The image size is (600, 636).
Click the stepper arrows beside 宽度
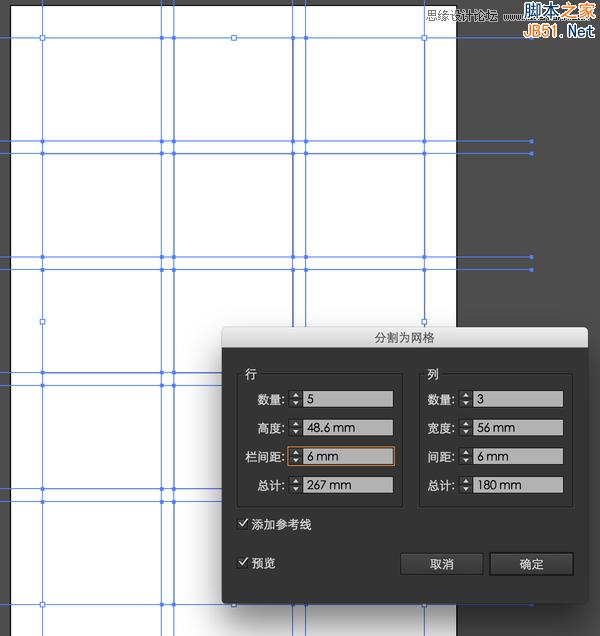coord(466,428)
